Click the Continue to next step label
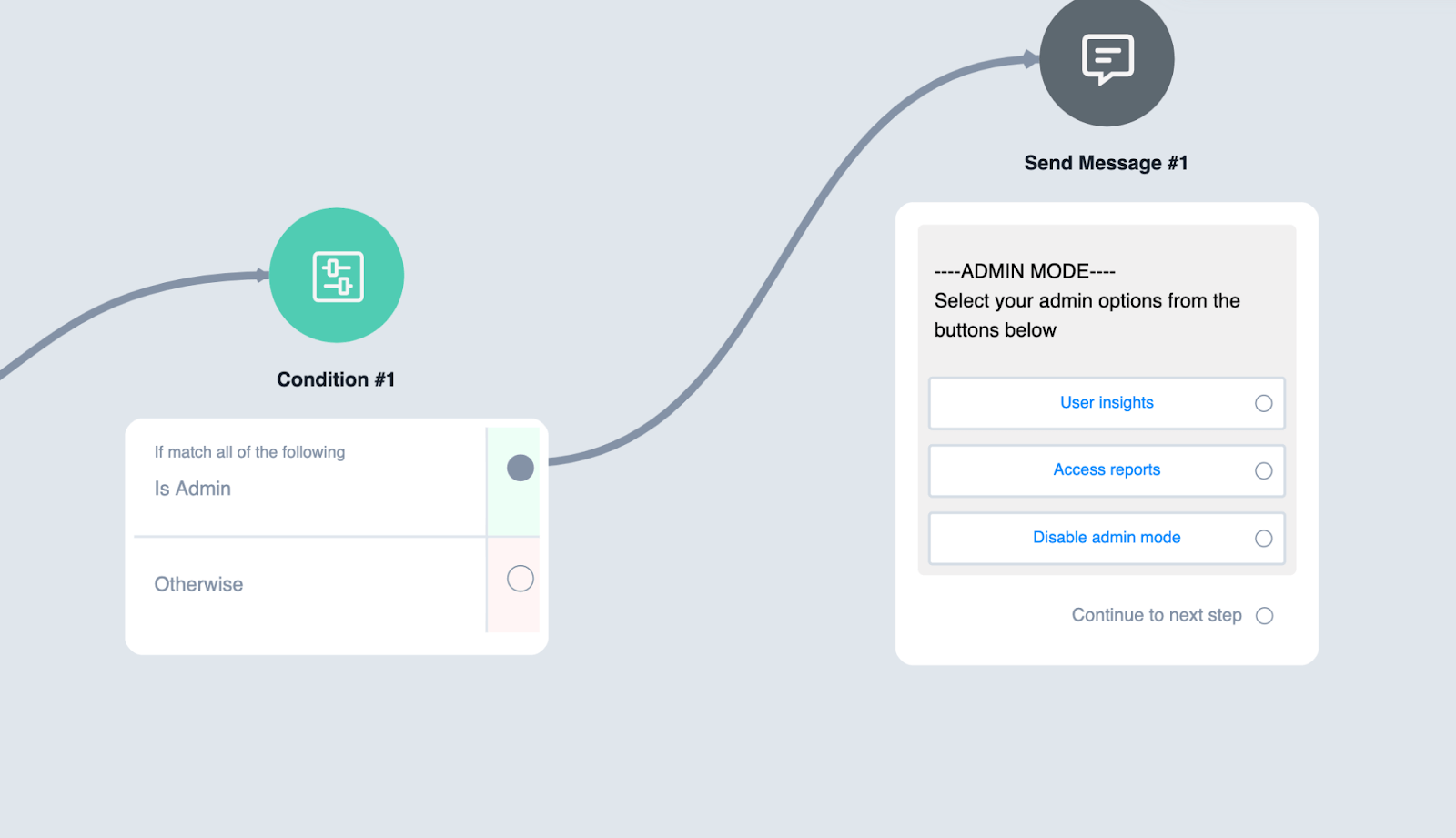Viewport: 1456px width, 838px height. [1157, 615]
